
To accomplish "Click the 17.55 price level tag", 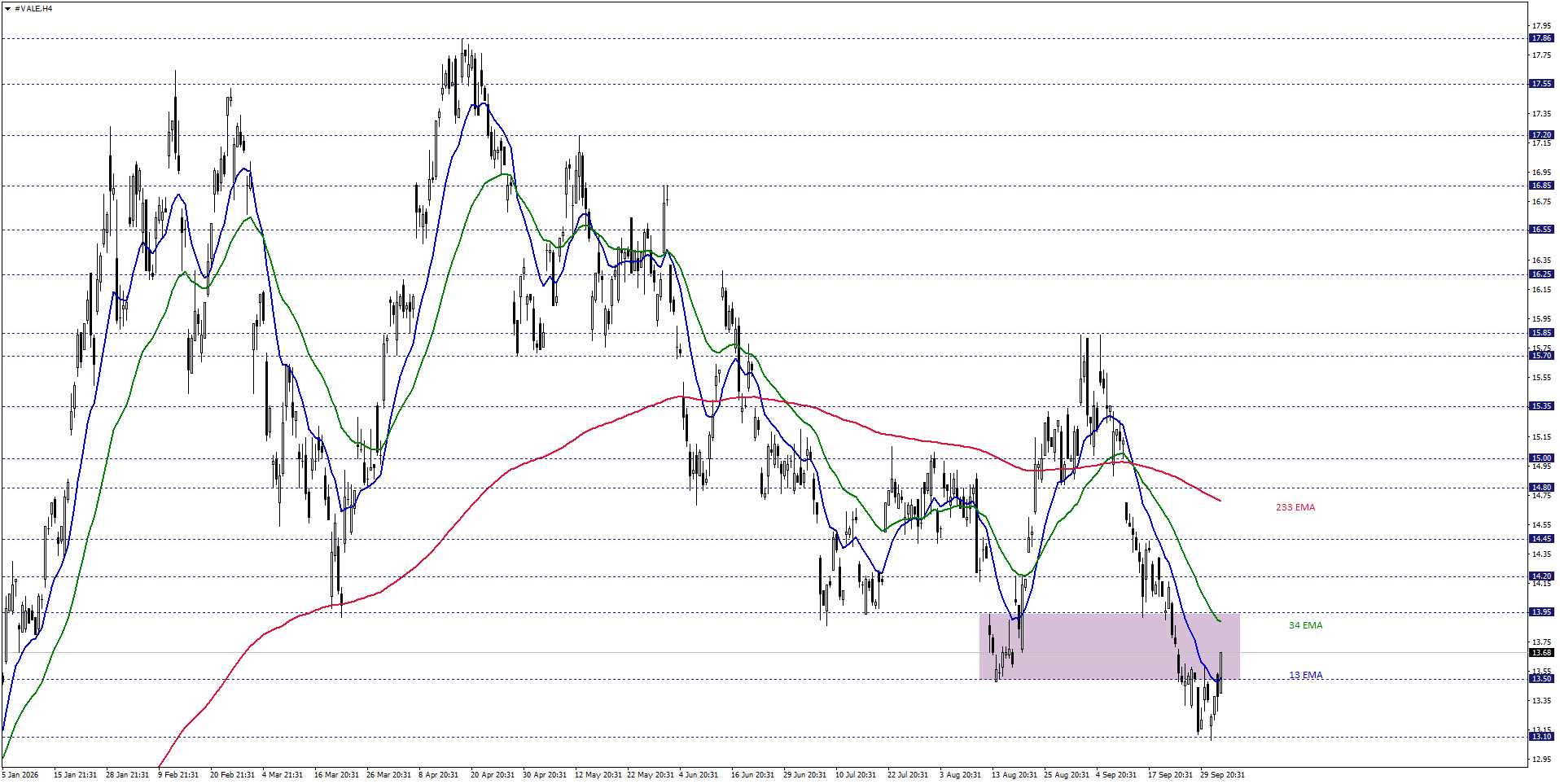I will tap(1541, 84).
